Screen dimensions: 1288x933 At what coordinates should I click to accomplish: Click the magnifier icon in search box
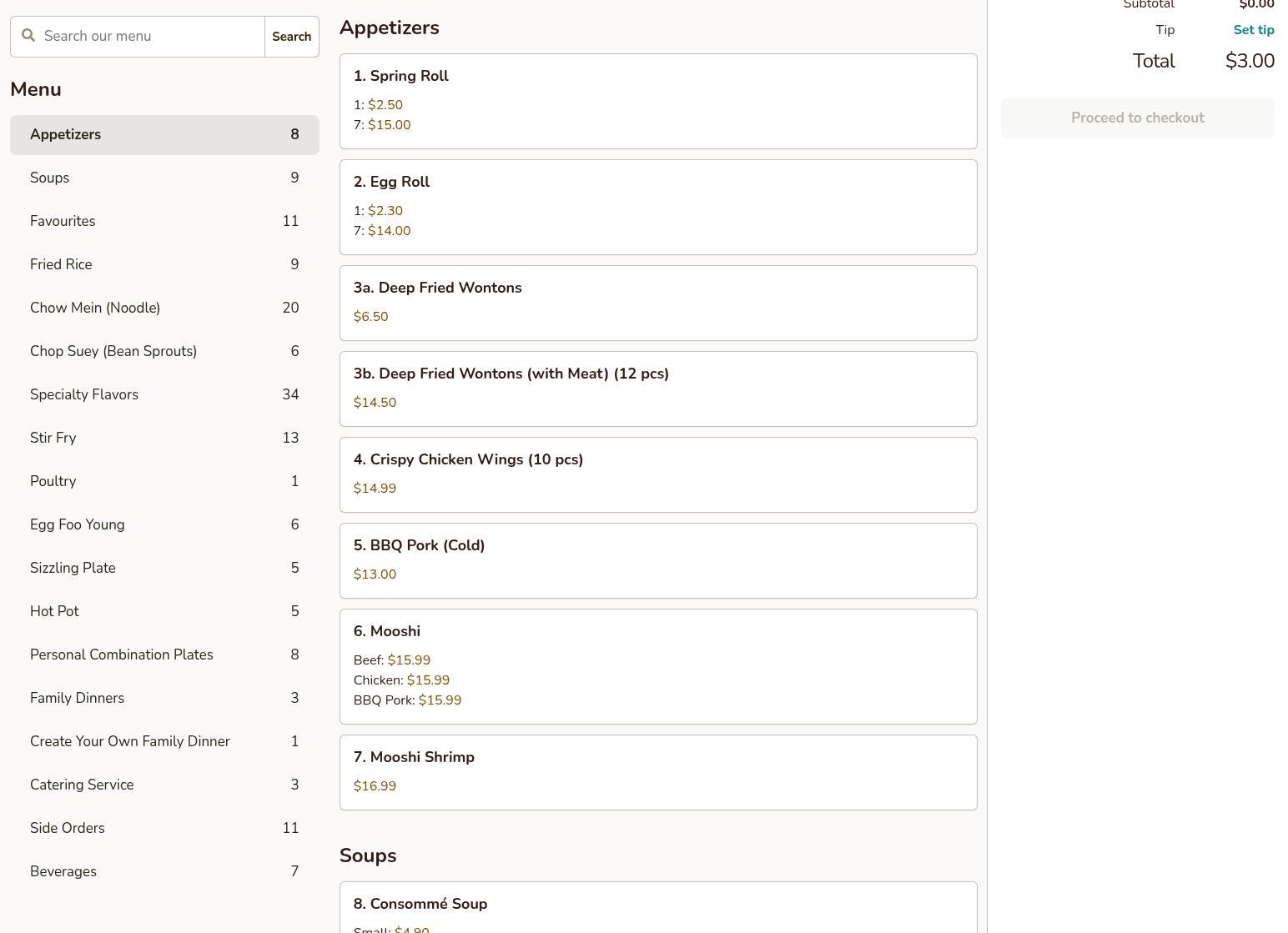coord(28,36)
